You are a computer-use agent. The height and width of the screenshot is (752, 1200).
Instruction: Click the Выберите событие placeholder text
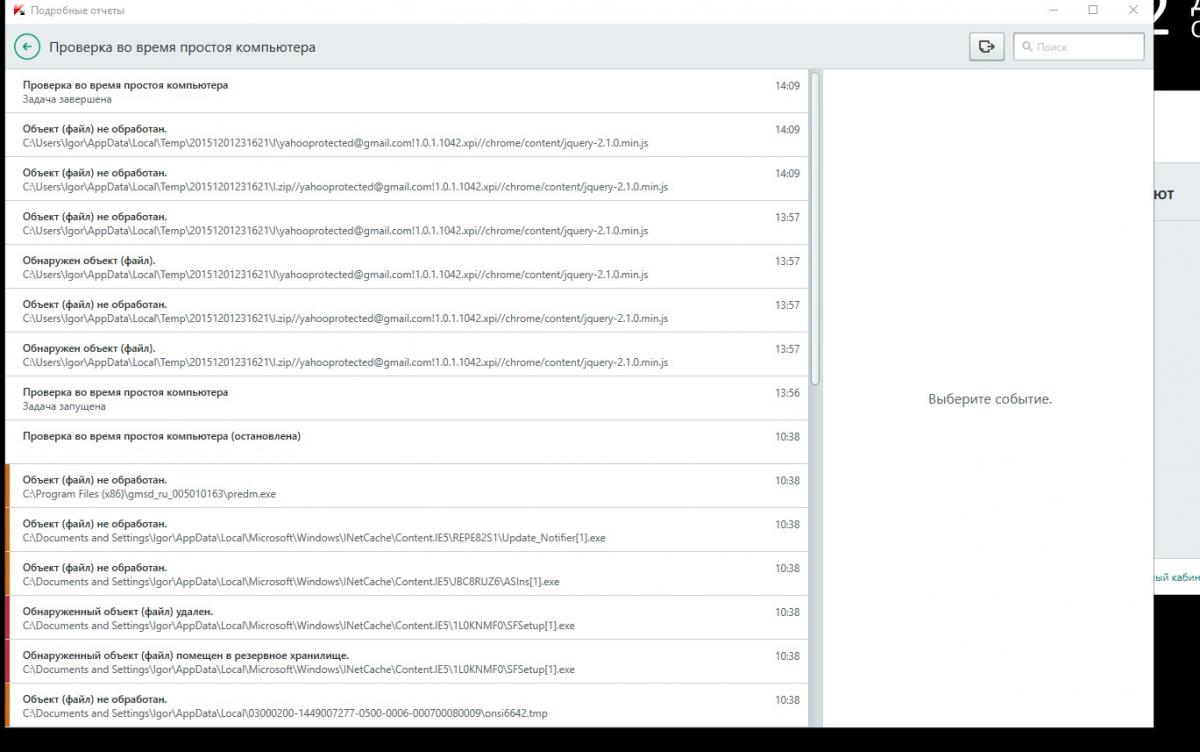(x=990, y=399)
